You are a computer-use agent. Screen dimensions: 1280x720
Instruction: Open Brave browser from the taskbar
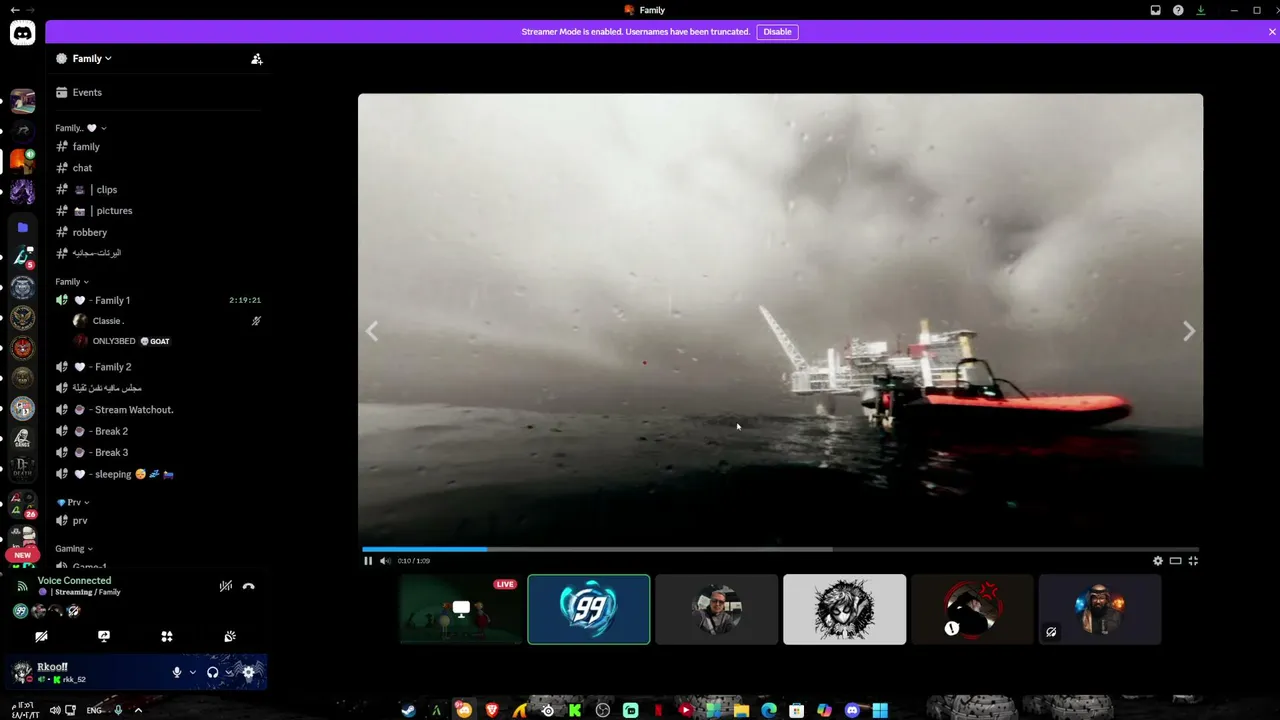click(492, 710)
